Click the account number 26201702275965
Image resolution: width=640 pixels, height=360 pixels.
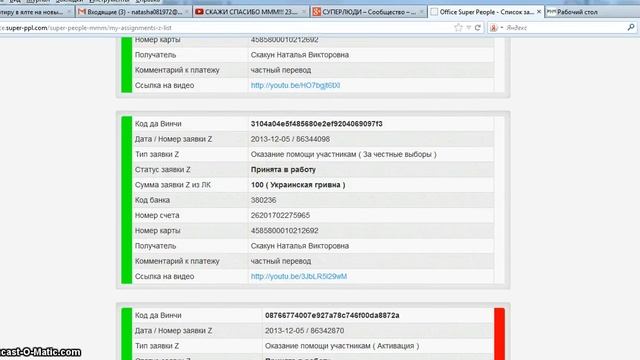coord(280,215)
